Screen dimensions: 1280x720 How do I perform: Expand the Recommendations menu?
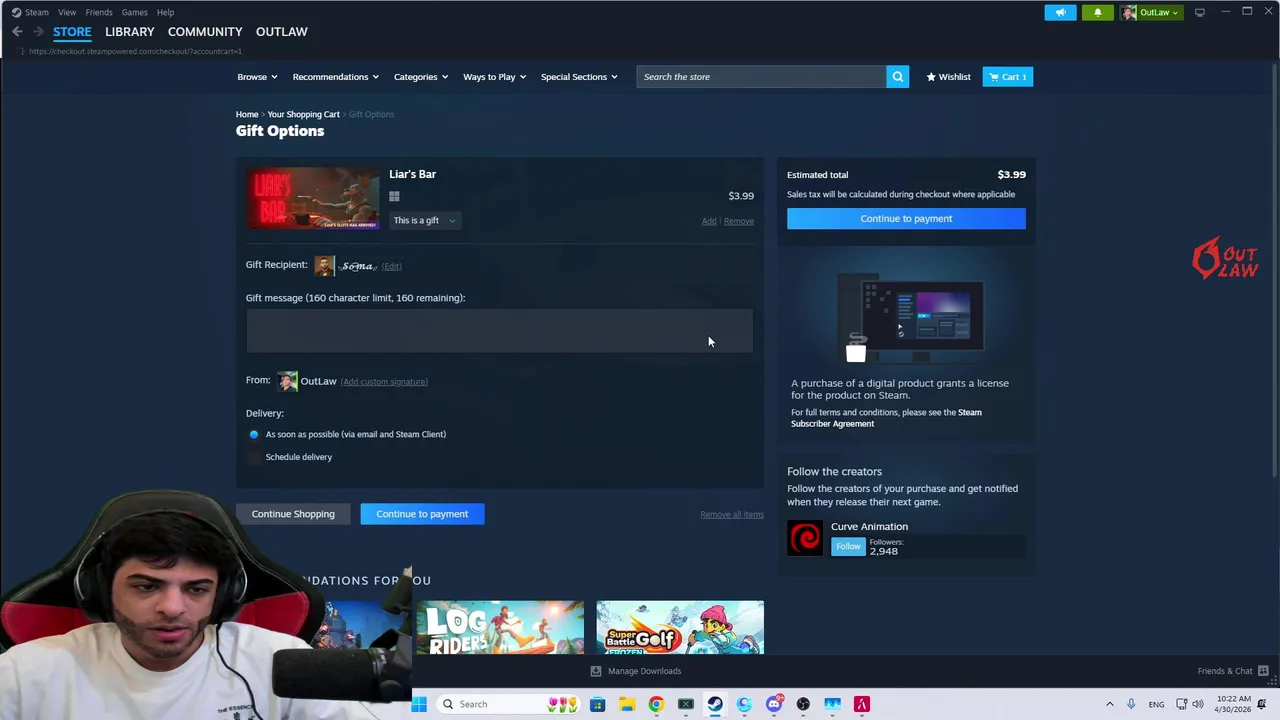point(335,77)
